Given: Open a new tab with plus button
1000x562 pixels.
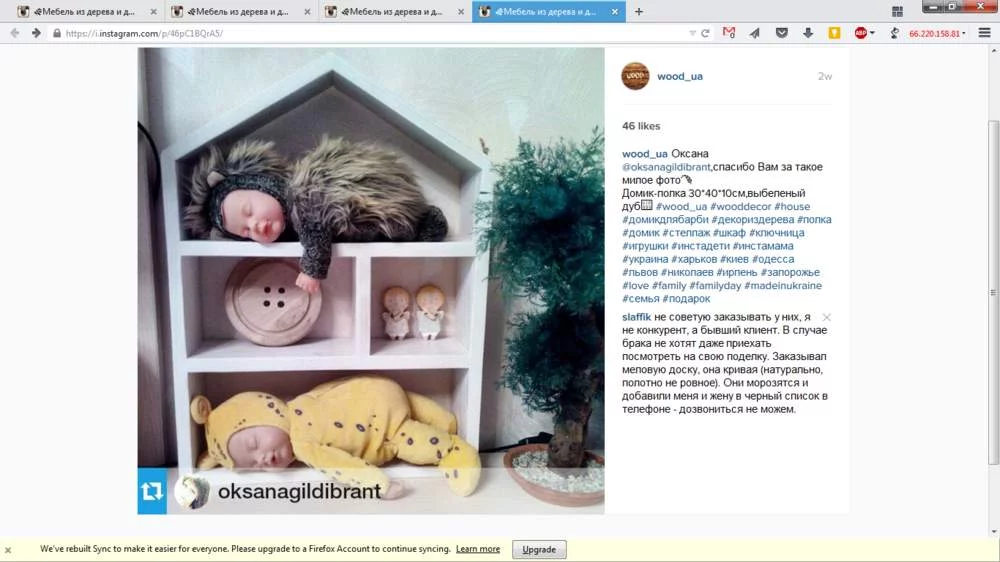Looking at the screenshot, I should [638, 11].
